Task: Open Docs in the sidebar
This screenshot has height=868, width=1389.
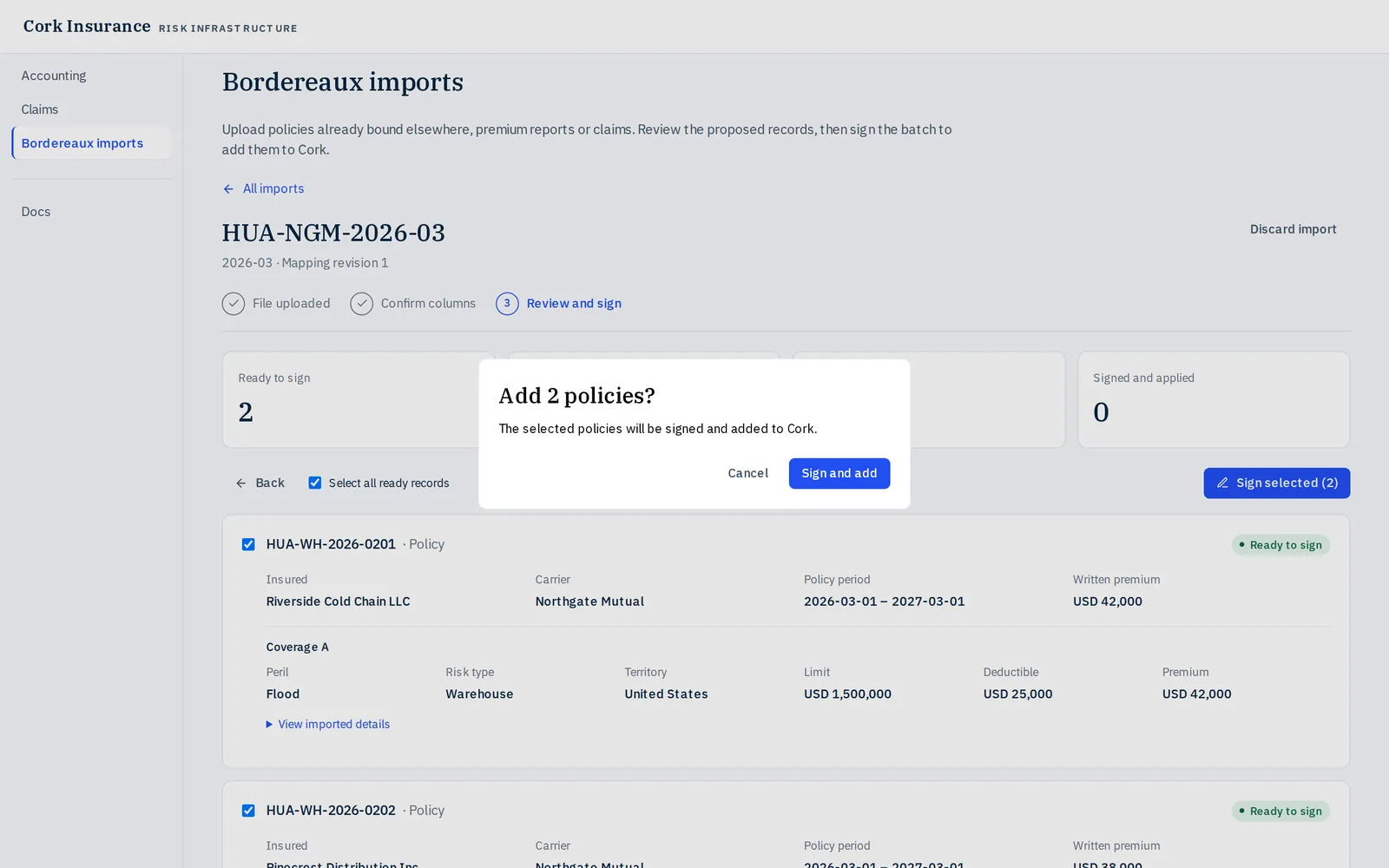Action: tap(36, 212)
